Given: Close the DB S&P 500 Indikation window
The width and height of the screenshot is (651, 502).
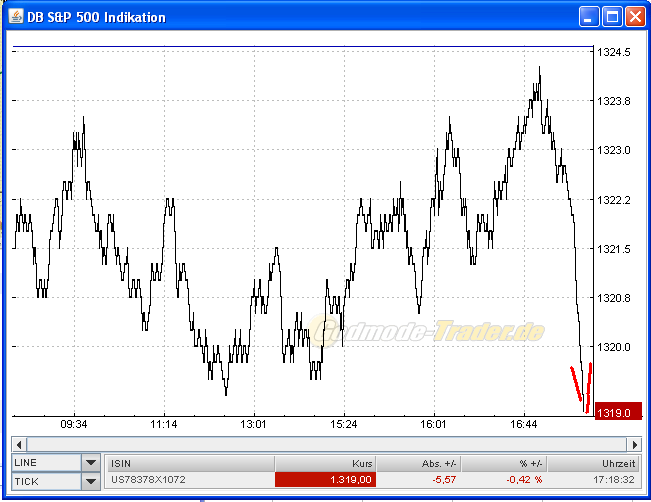Looking at the screenshot, I should pos(635,17).
